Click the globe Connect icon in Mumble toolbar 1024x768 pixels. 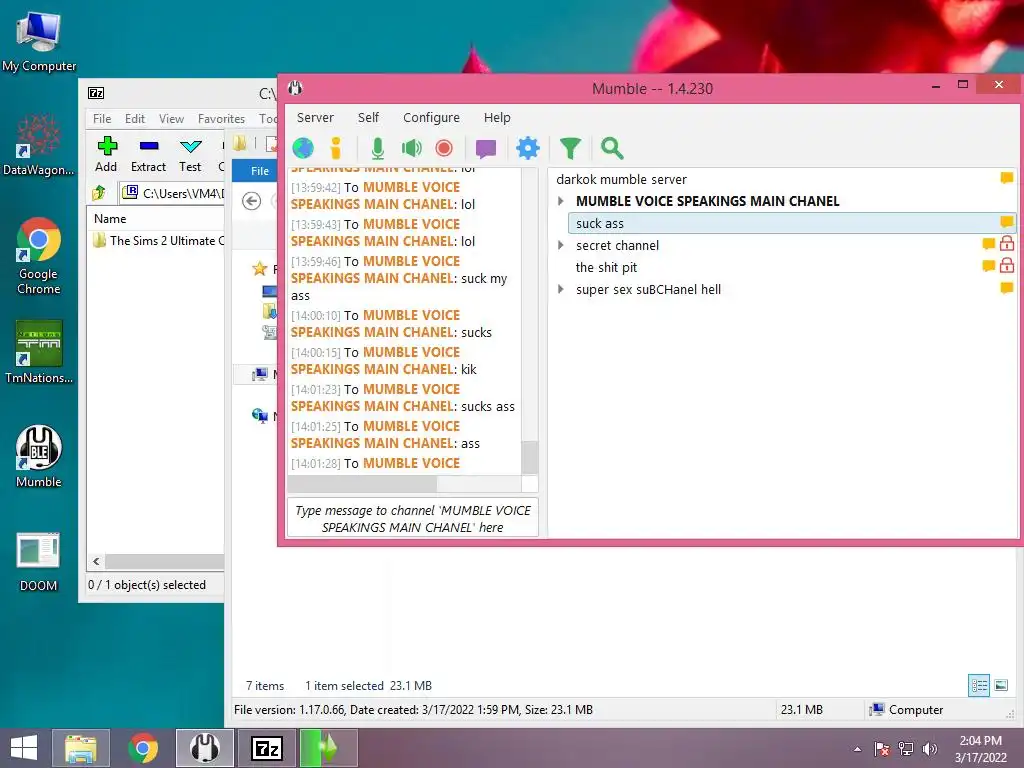(x=303, y=148)
